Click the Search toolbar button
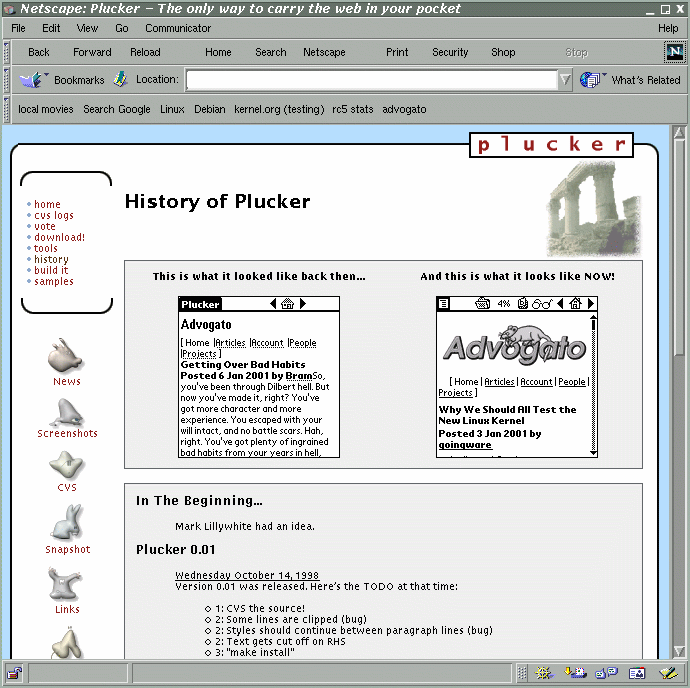The height and width of the screenshot is (688, 690). coord(271,52)
